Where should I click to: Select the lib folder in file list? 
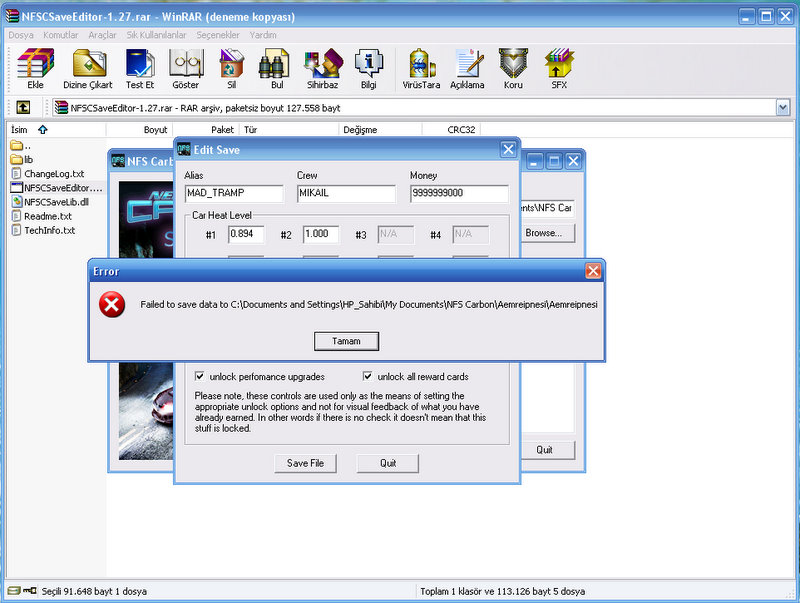pos(21,160)
